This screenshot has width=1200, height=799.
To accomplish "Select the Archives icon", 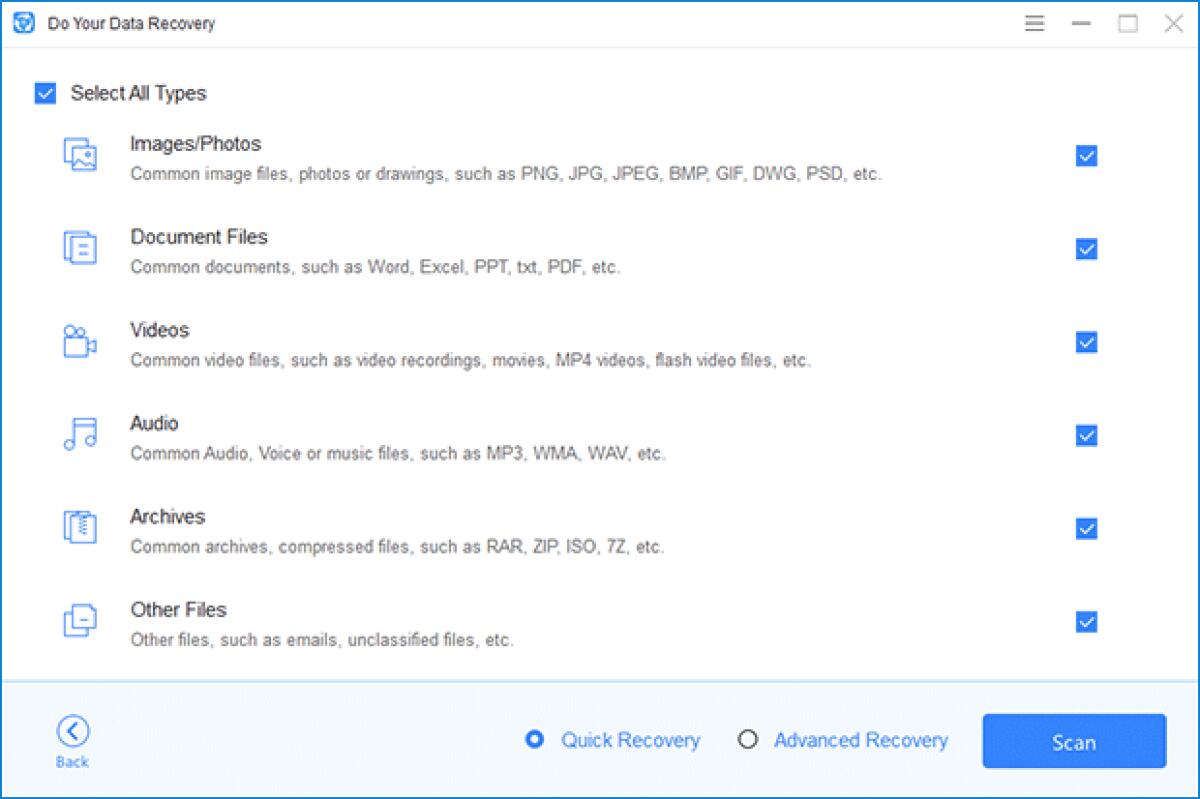I will 80,529.
